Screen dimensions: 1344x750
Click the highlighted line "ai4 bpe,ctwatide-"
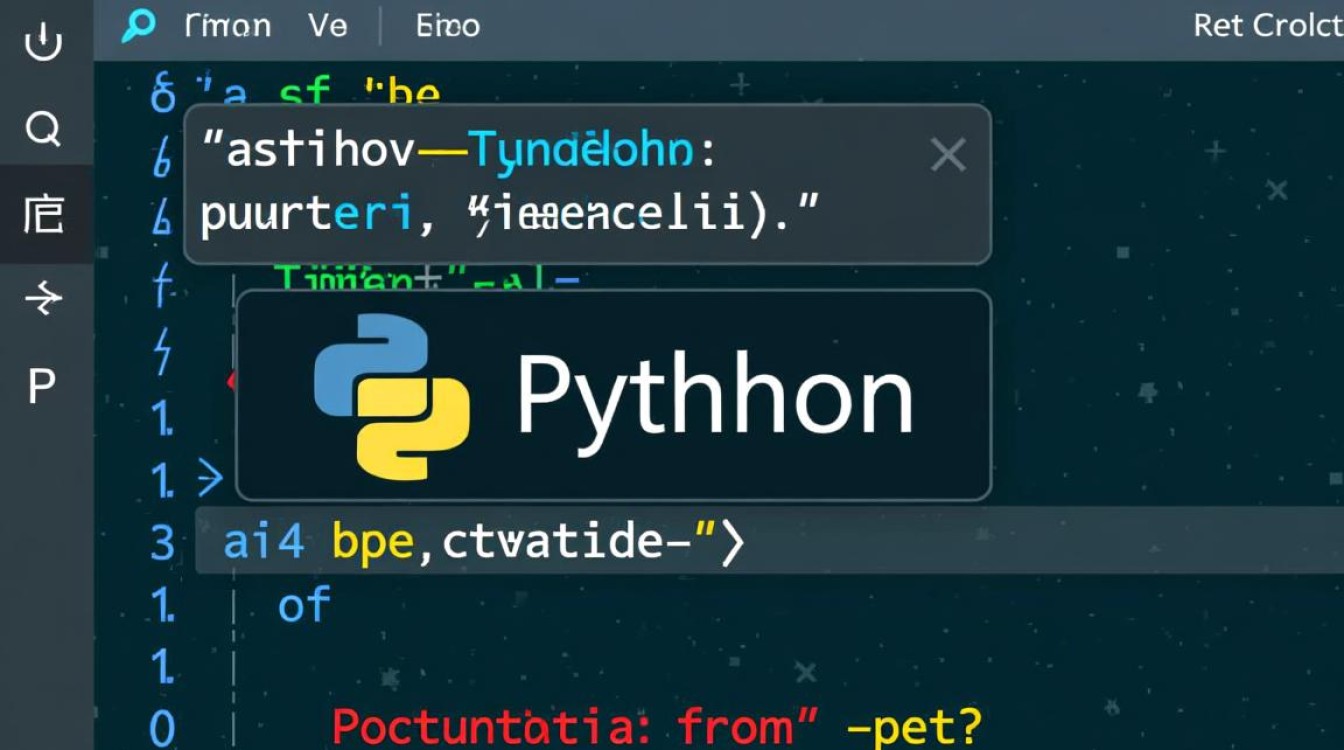[x=769, y=541]
